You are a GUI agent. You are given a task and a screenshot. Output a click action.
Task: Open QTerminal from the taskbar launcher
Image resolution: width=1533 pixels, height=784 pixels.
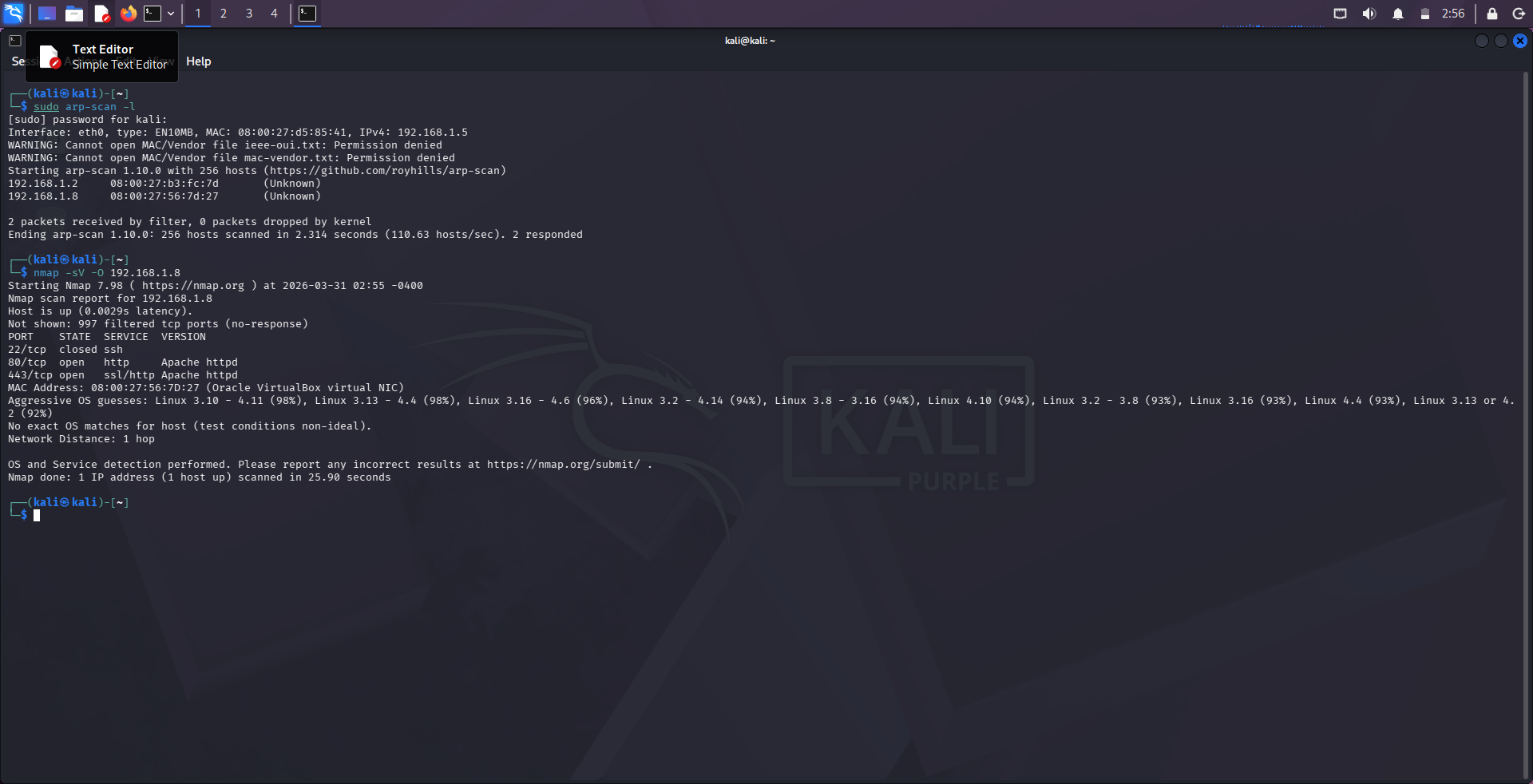coord(152,13)
